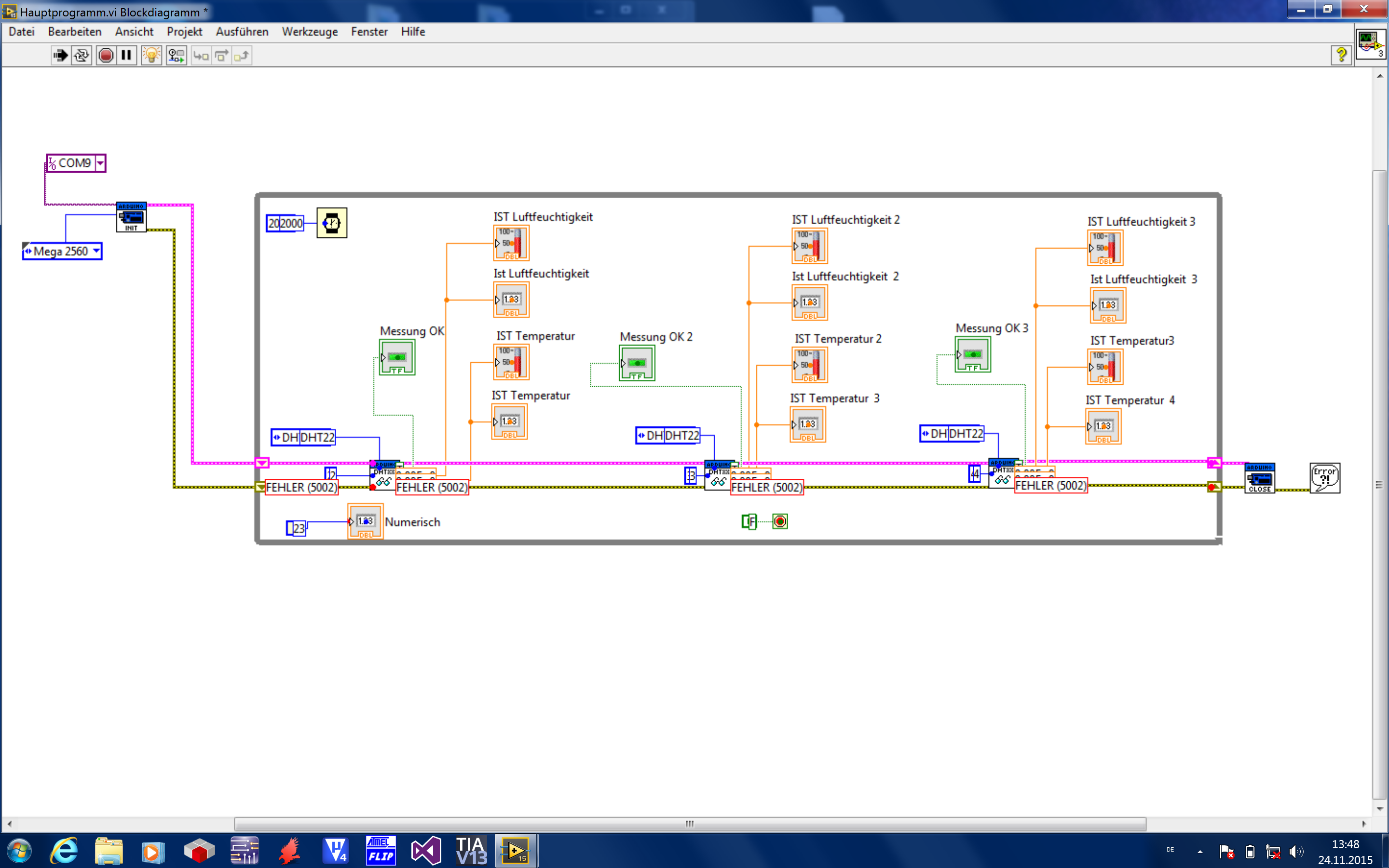Click the Wait ms timer node
The width and height of the screenshot is (1389, 868).
[332, 223]
